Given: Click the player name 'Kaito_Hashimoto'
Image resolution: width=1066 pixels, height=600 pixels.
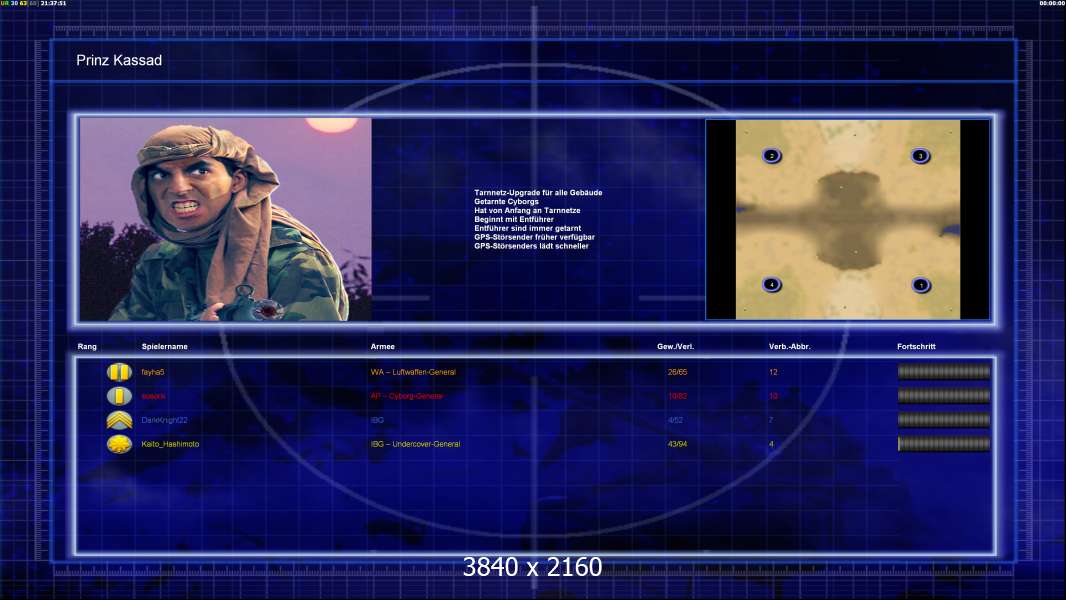Looking at the screenshot, I should pos(170,444).
